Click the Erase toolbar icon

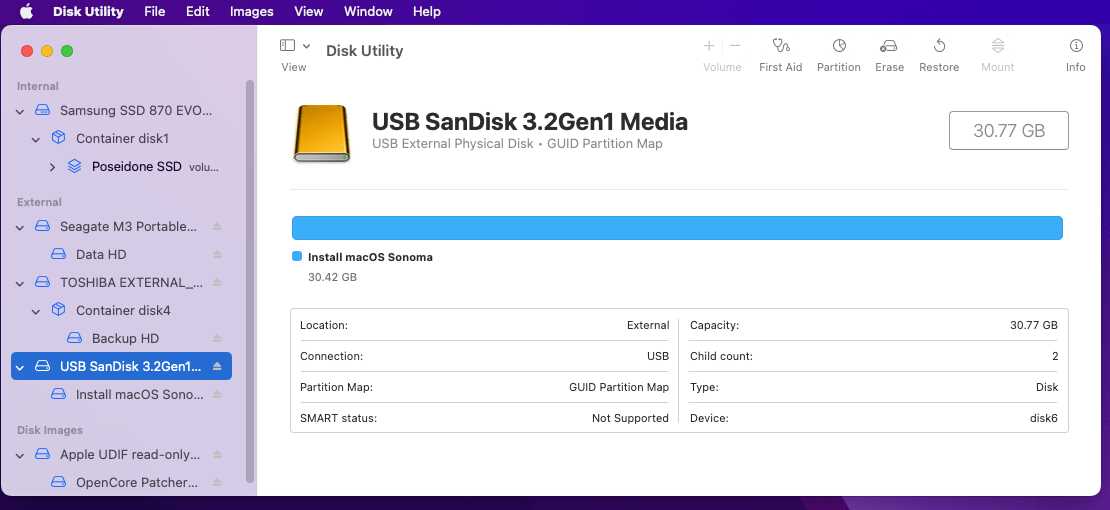888,55
